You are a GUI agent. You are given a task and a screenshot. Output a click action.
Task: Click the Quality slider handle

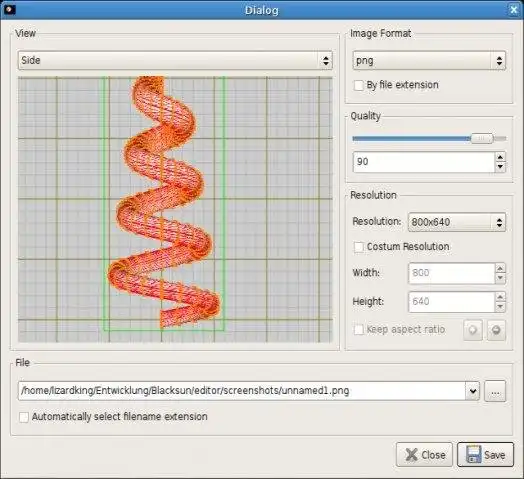tap(482, 138)
